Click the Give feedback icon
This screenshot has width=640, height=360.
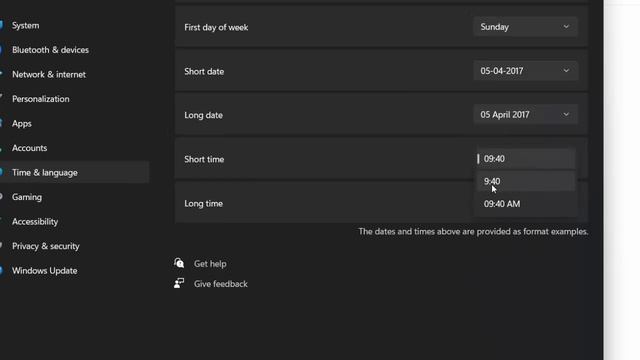[179, 283]
